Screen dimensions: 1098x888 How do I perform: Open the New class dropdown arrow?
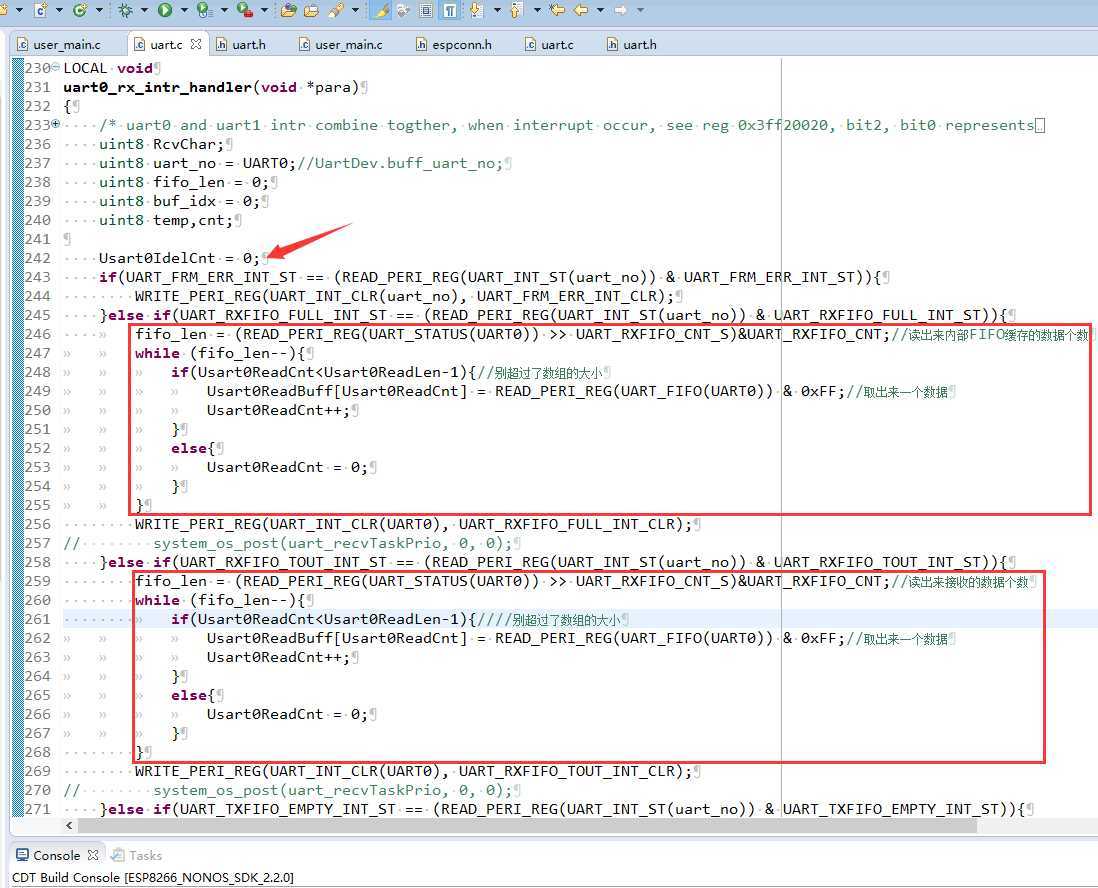click(x=99, y=10)
